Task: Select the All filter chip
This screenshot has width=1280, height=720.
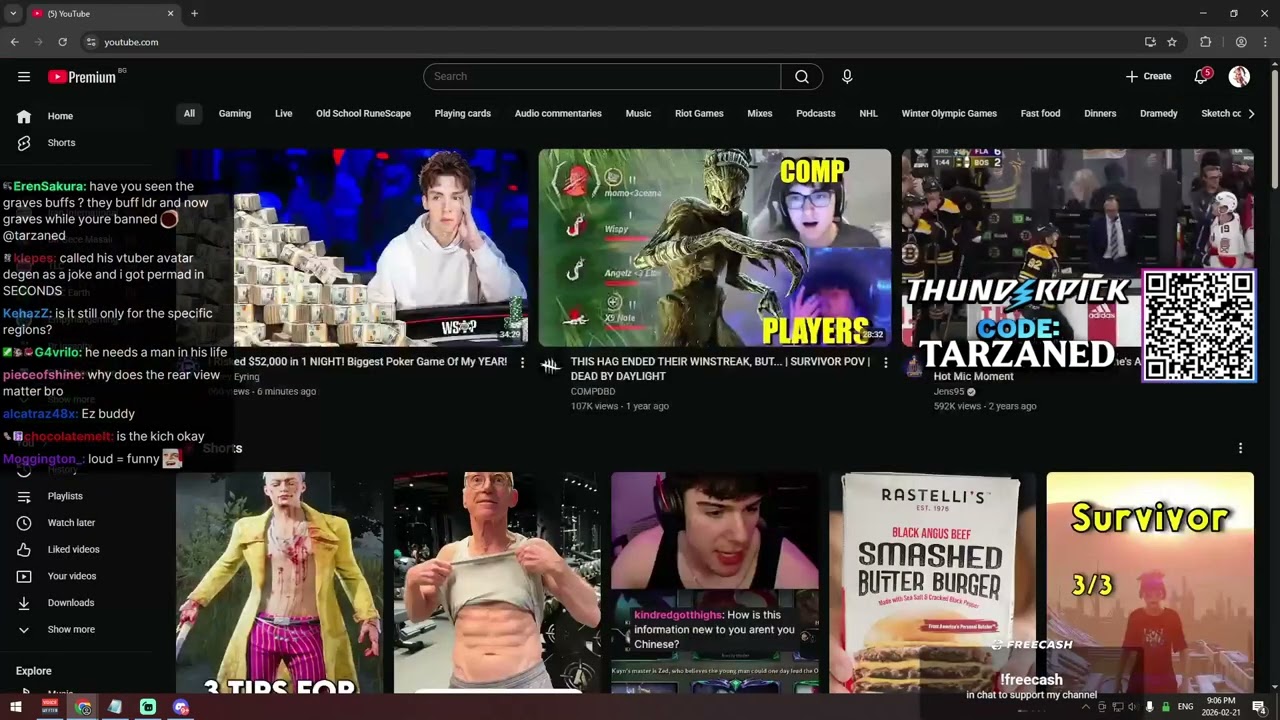Action: click(189, 114)
